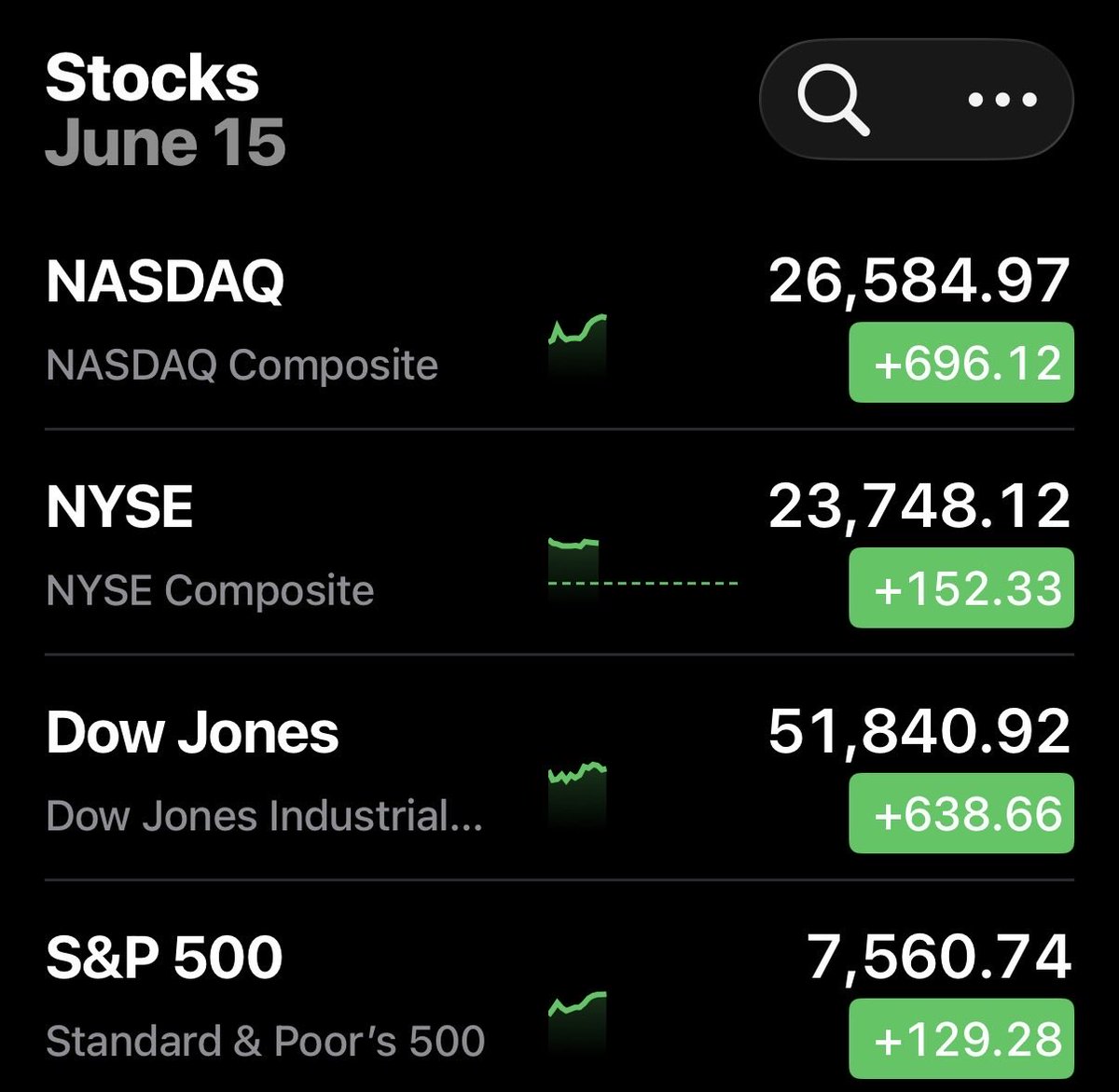Toggle the NASDAQ +696.12 change badge

961,362
